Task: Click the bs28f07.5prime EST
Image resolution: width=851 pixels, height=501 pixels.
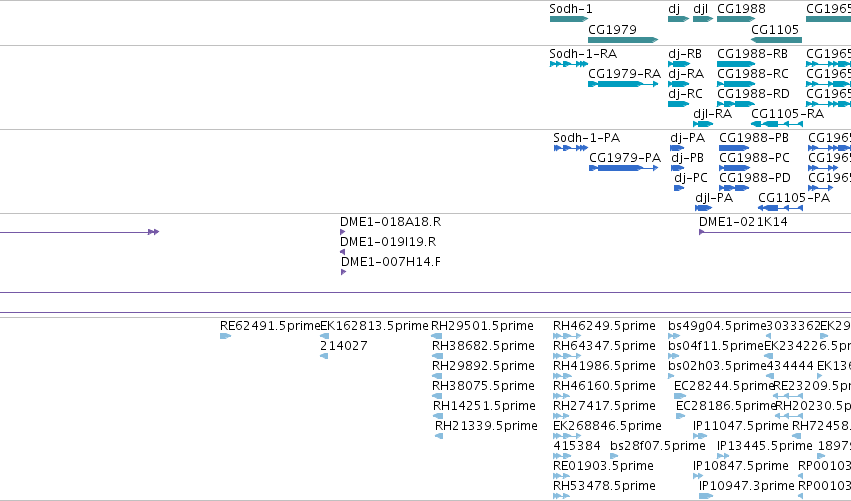Action: click(x=614, y=457)
